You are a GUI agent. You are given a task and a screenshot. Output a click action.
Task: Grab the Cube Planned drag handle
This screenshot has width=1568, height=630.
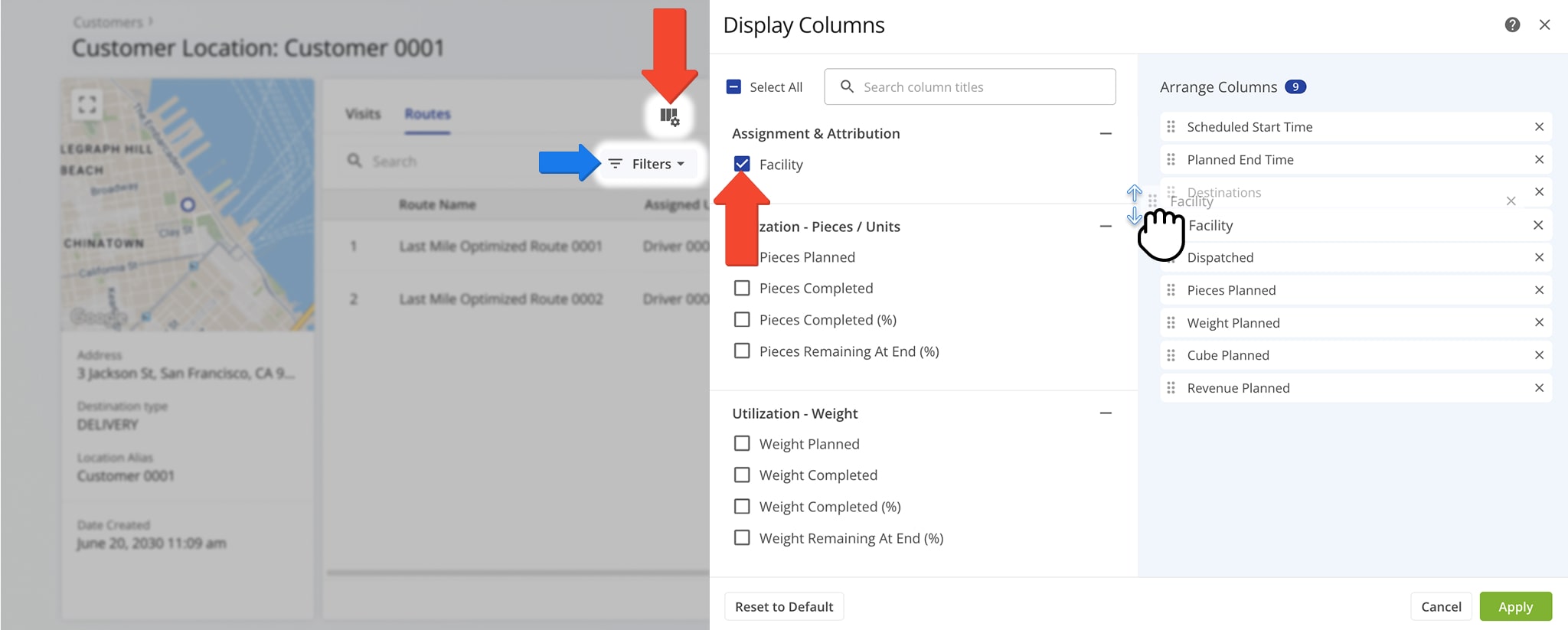1171,355
